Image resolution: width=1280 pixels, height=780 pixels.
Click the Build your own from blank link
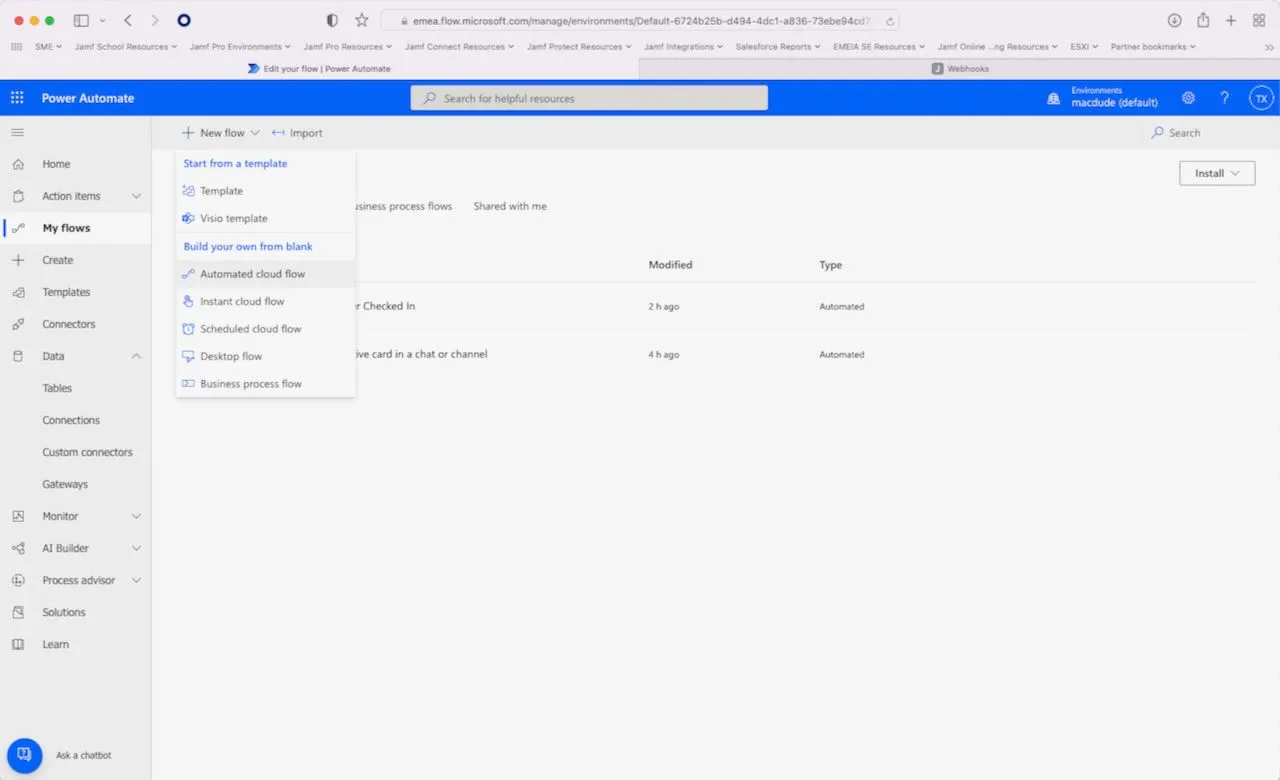point(247,246)
